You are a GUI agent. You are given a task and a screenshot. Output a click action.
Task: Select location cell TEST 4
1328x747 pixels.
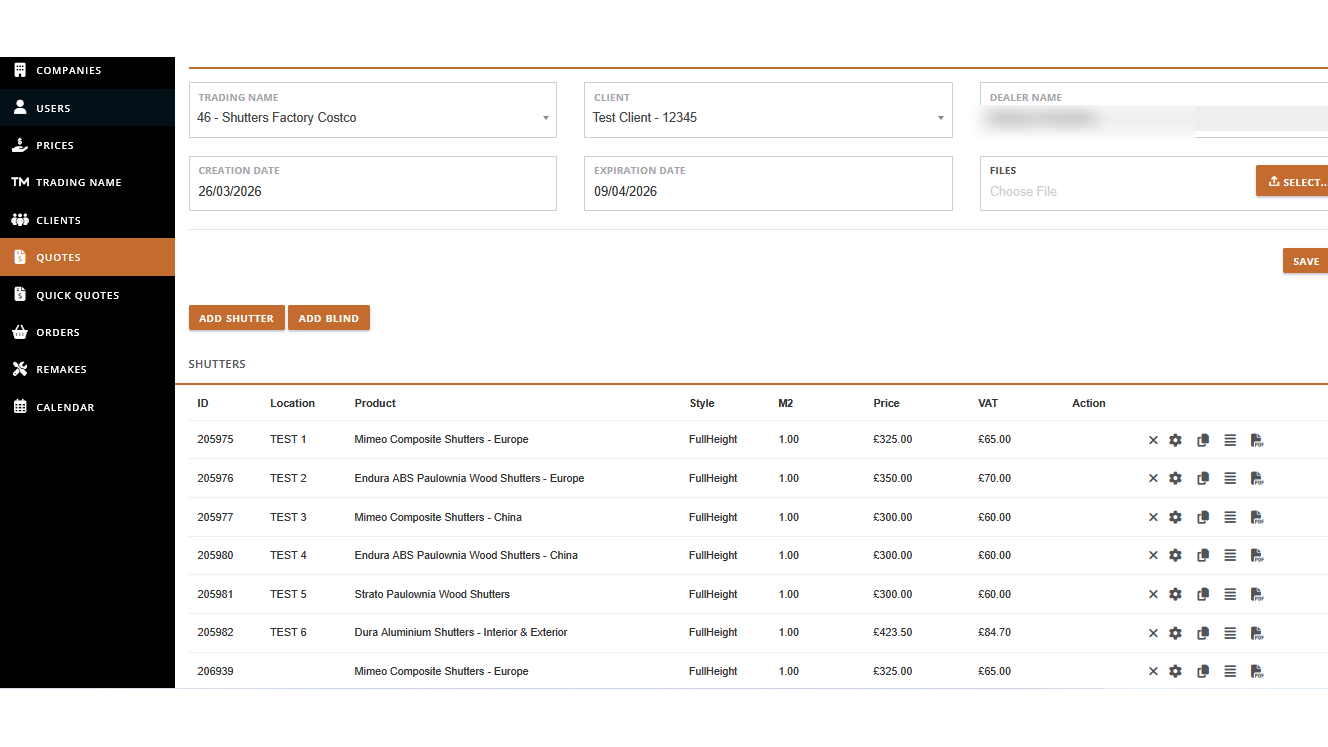coord(288,556)
